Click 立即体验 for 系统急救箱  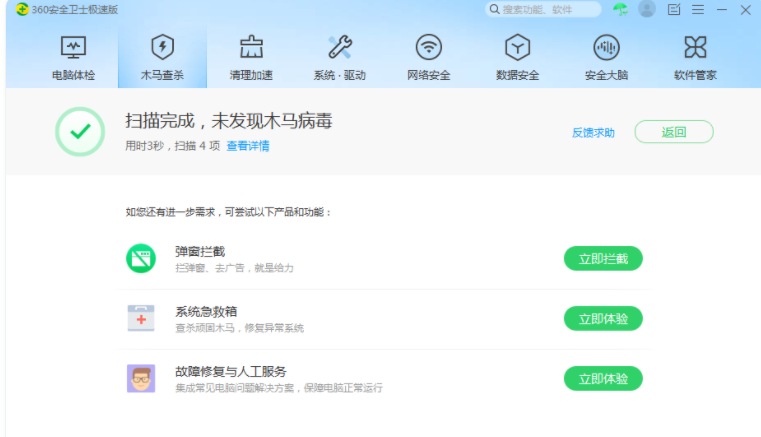[603, 319]
